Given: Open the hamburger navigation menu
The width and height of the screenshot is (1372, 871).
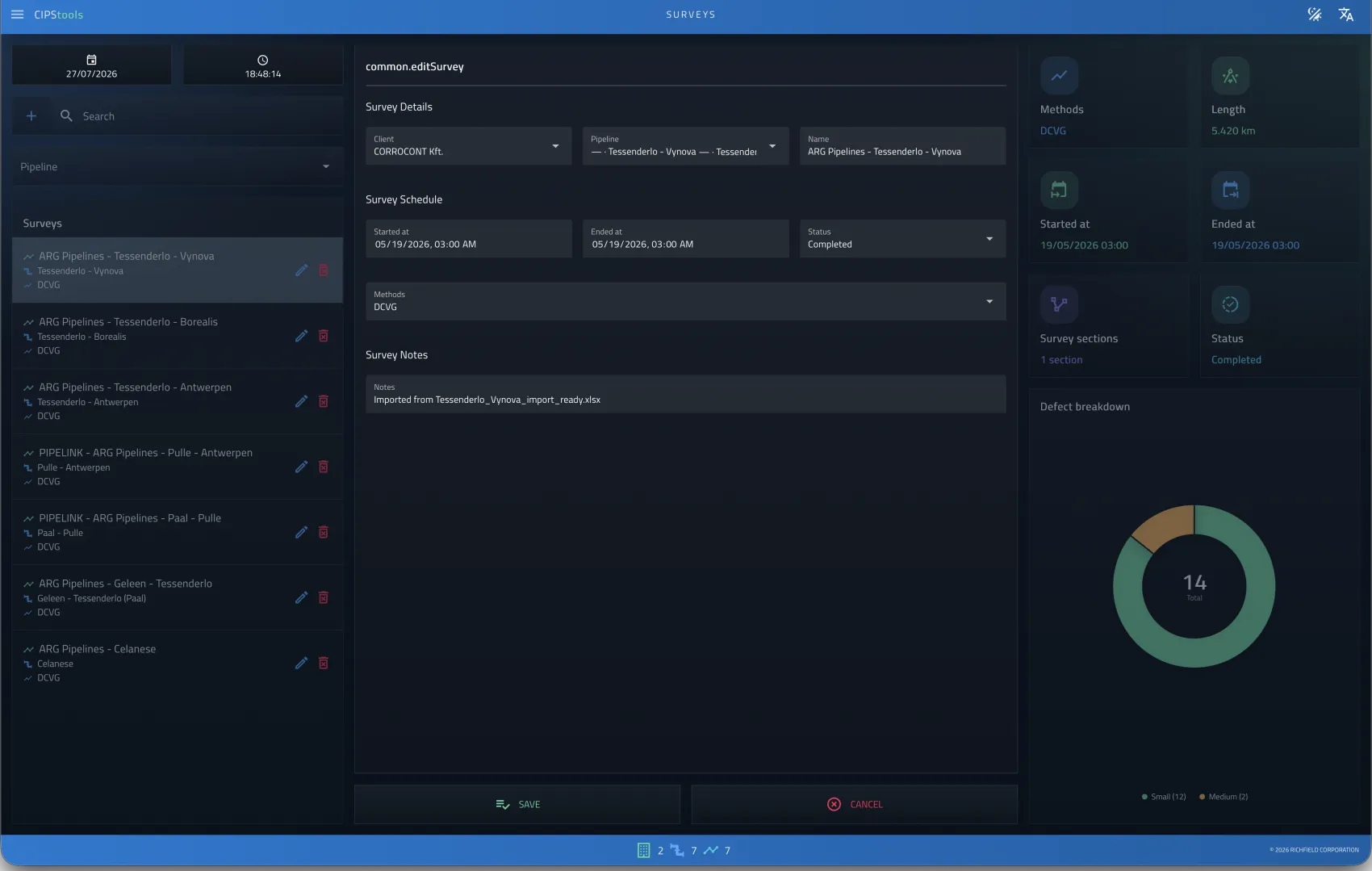Looking at the screenshot, I should (x=17, y=15).
